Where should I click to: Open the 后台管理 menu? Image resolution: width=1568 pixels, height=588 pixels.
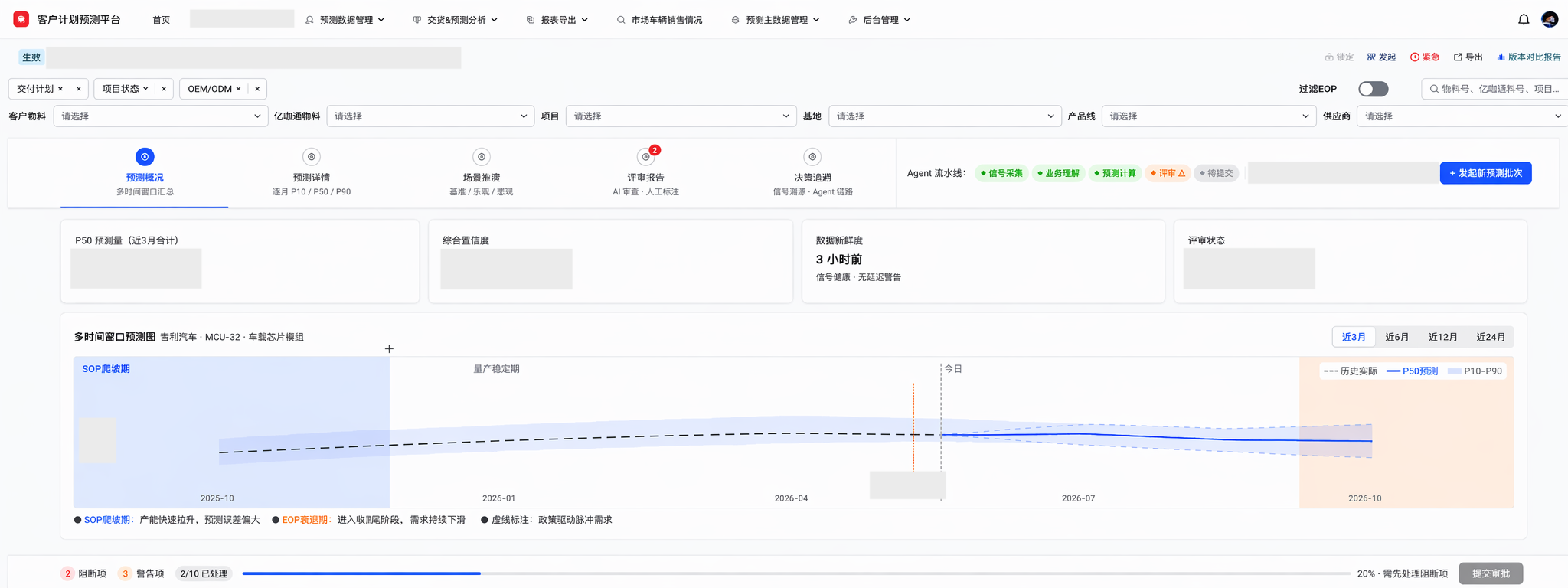(880, 20)
